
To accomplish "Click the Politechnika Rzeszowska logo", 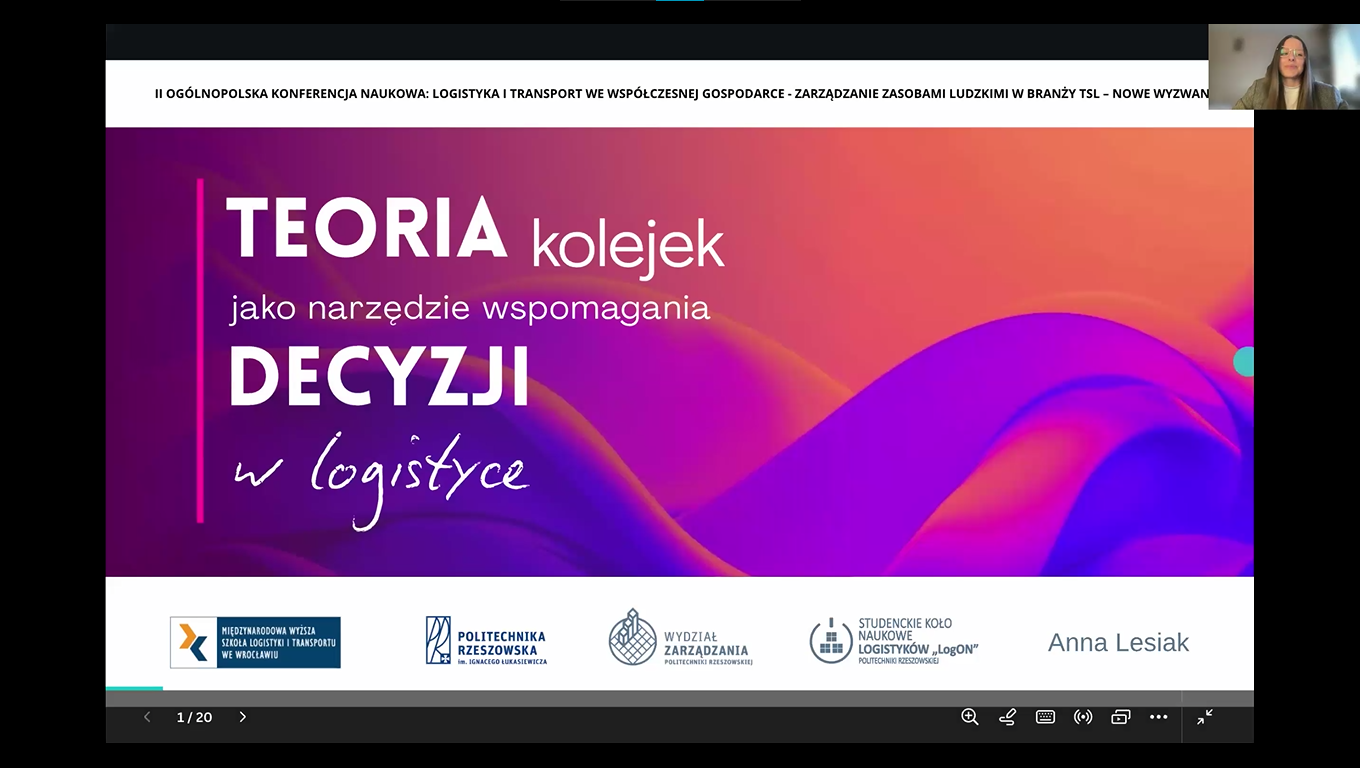I will (x=486, y=641).
